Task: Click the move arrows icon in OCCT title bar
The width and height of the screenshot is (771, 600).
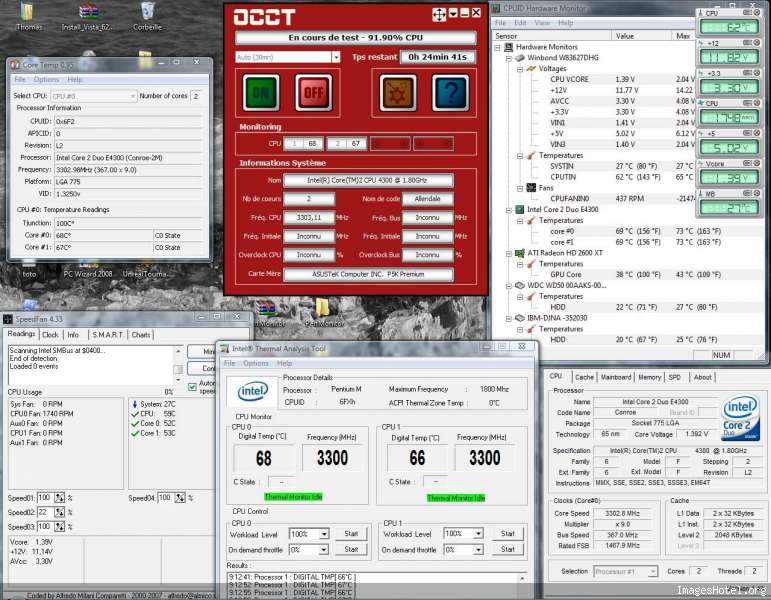Action: point(439,14)
